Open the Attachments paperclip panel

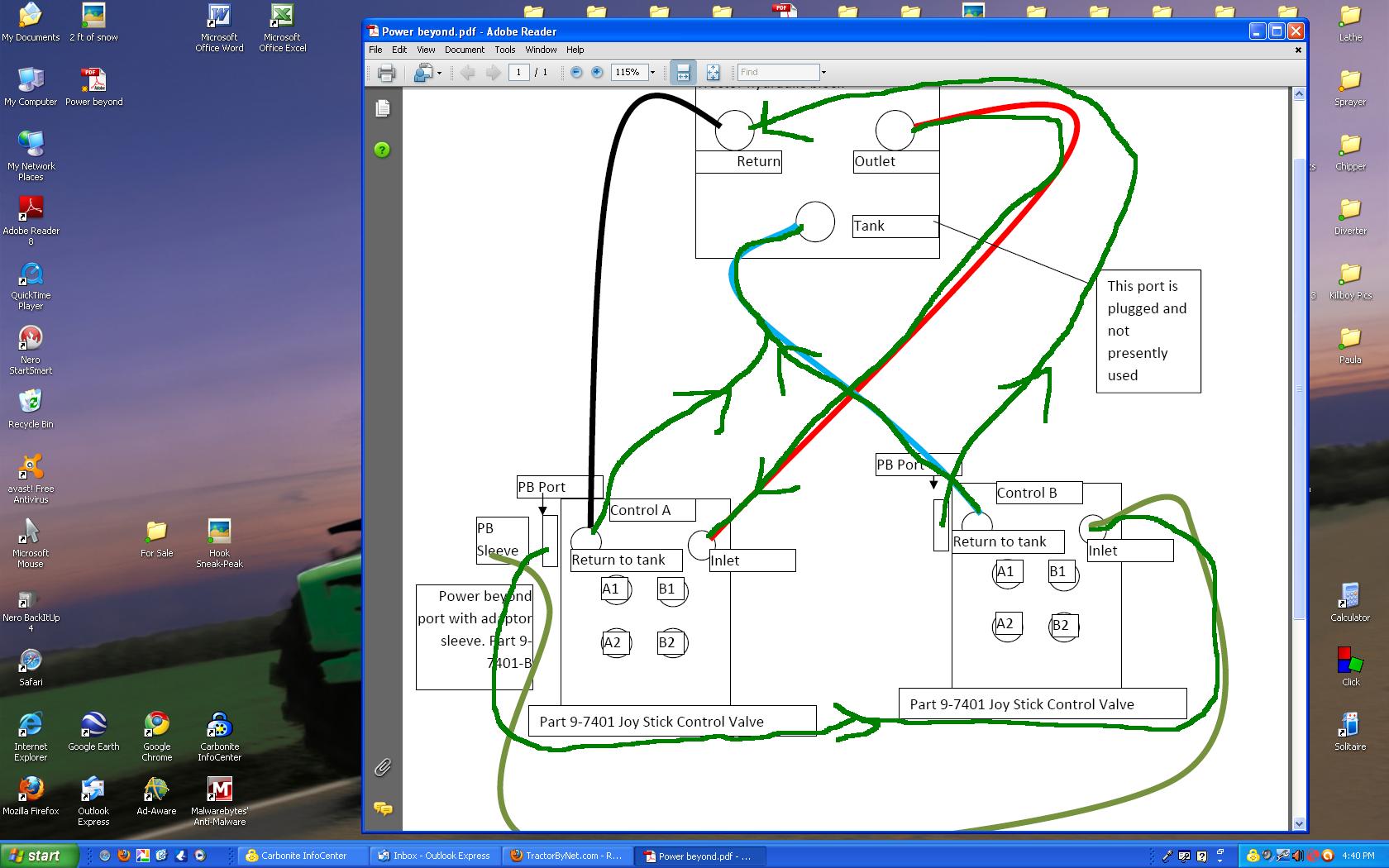pos(382,767)
